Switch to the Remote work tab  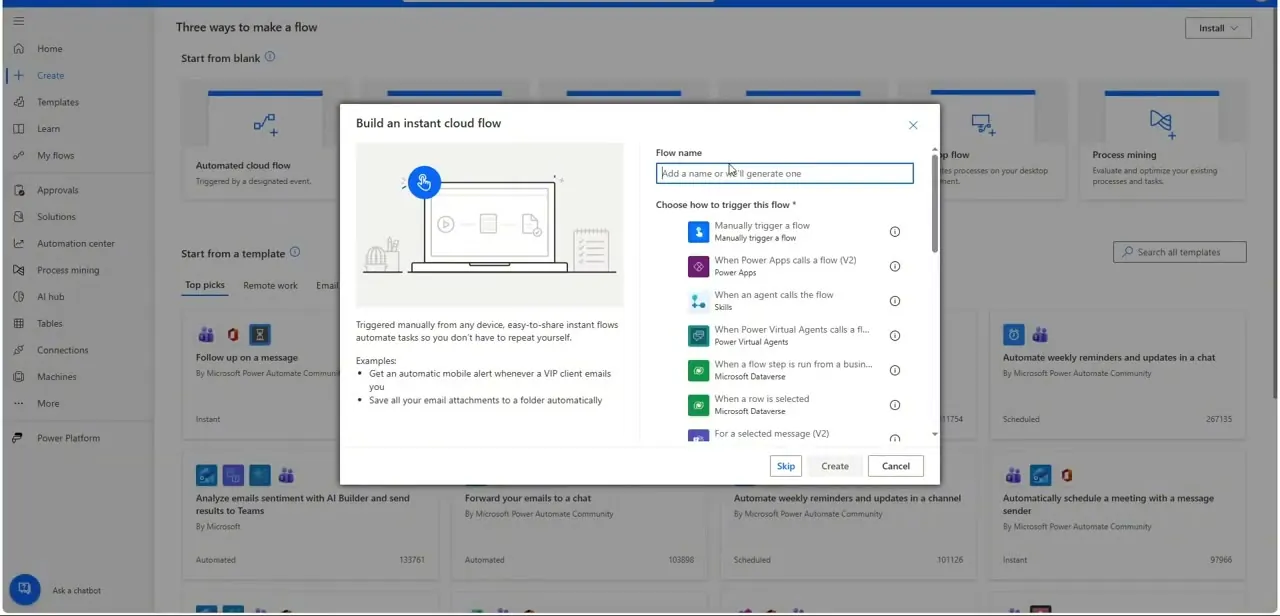270,285
